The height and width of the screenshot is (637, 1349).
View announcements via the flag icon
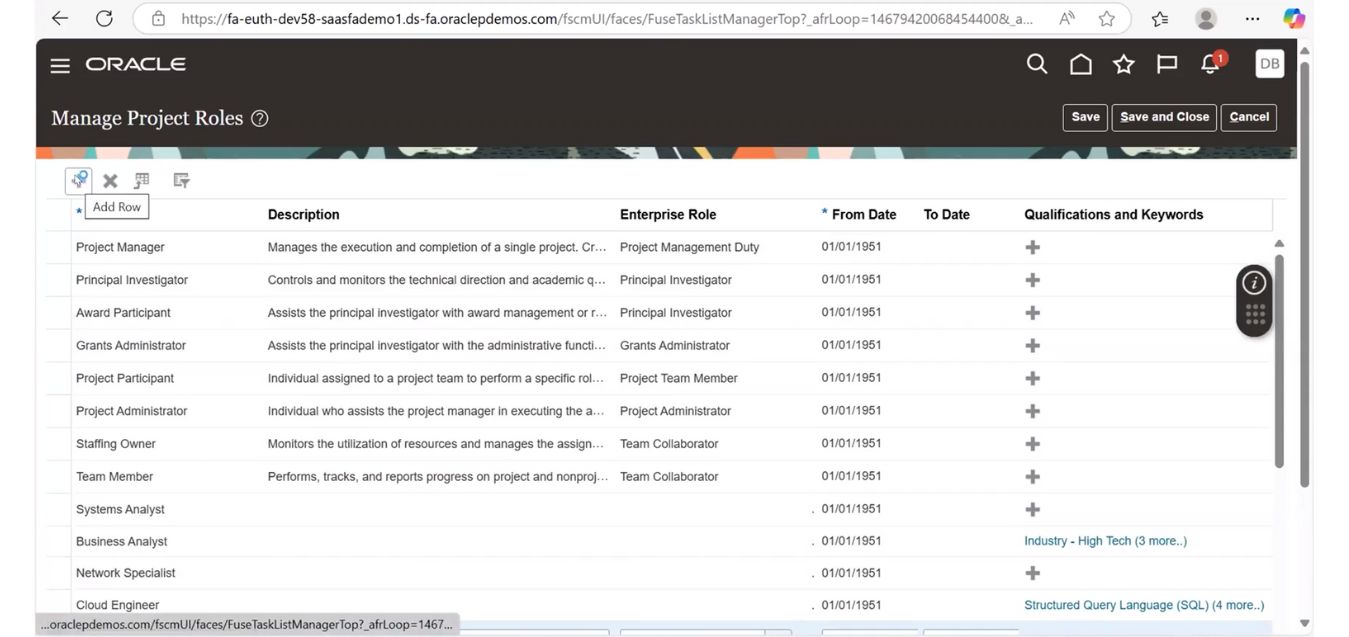pos(1166,63)
